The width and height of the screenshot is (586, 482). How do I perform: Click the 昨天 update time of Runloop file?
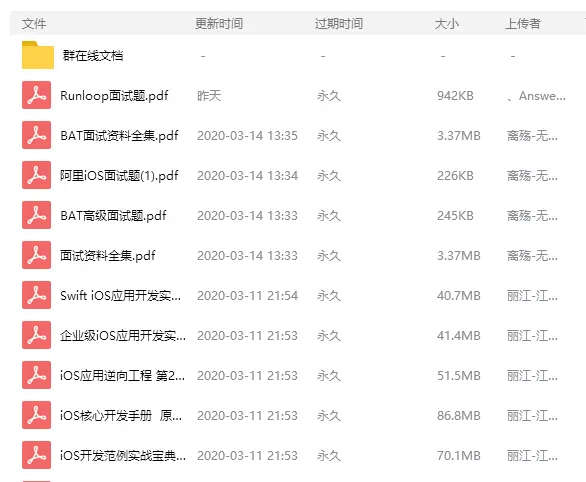[x=209, y=96]
